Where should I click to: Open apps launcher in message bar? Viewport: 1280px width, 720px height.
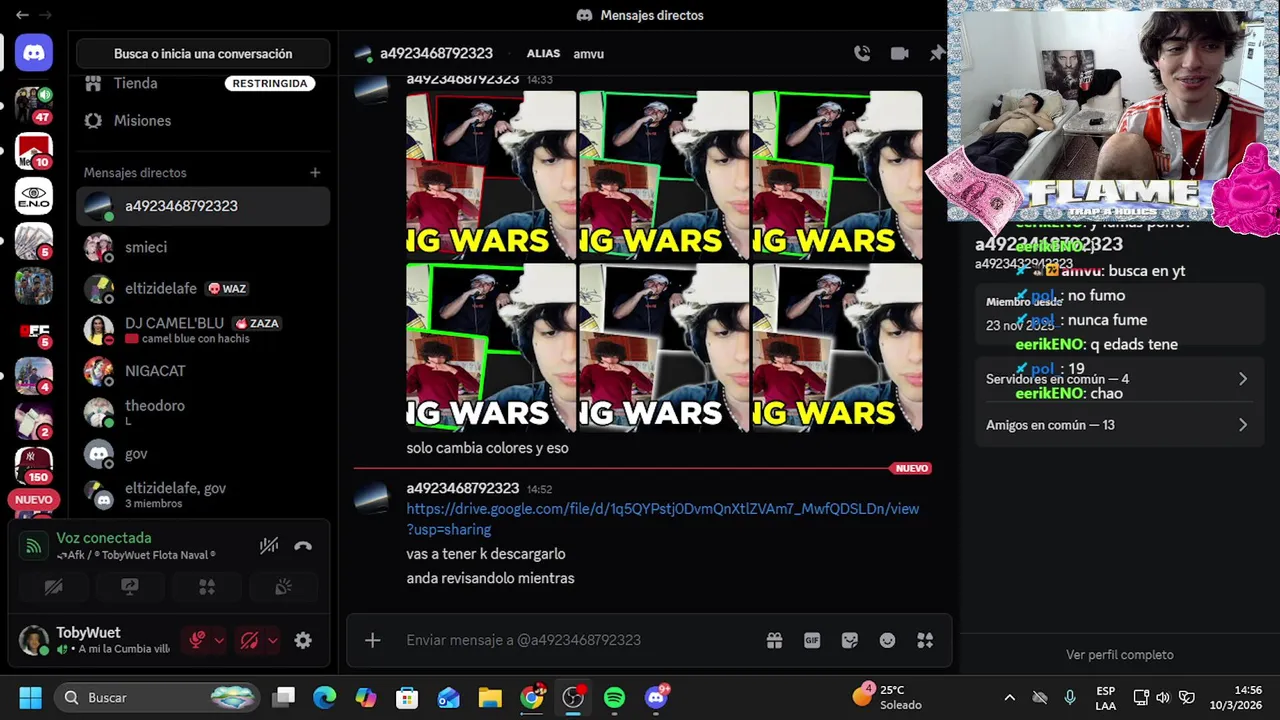[925, 640]
